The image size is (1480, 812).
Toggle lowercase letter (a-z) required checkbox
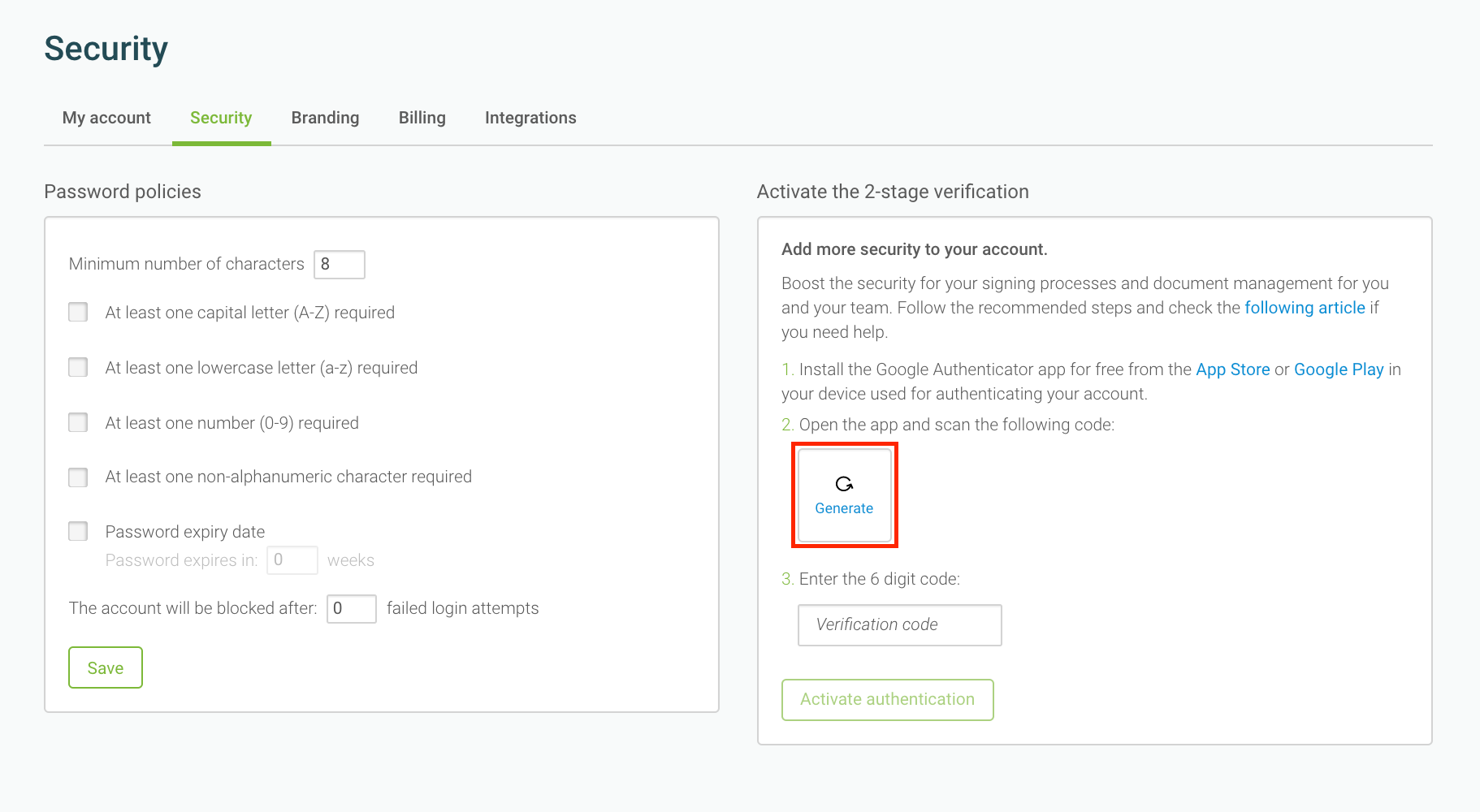(x=79, y=368)
